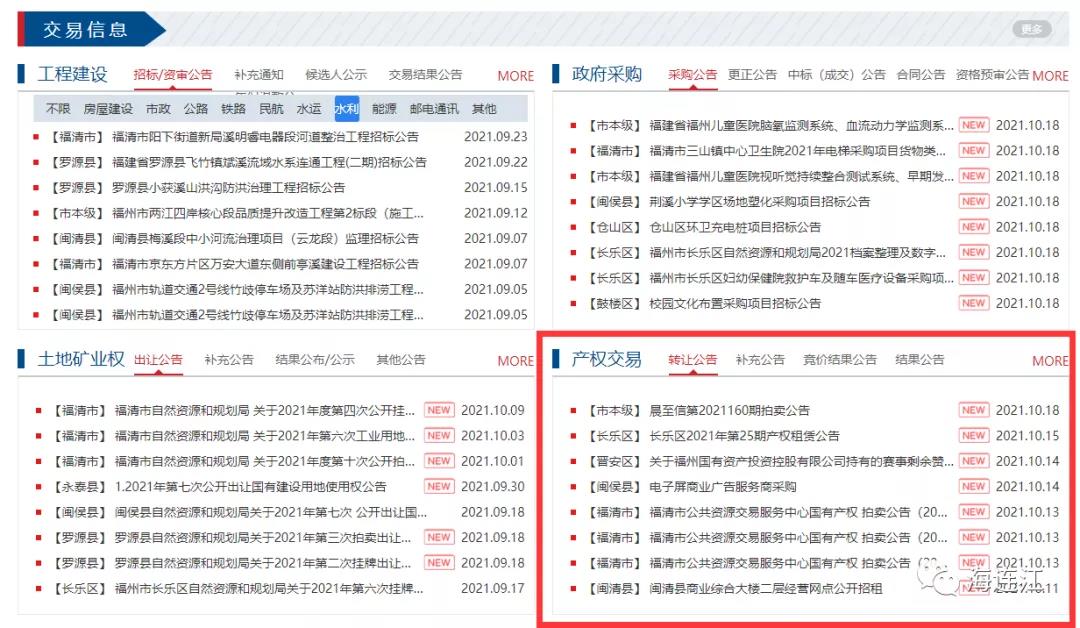The height and width of the screenshot is (628, 1080).
Task: Switch to 补充通知 tab under 工程建设
Action: tap(259, 74)
